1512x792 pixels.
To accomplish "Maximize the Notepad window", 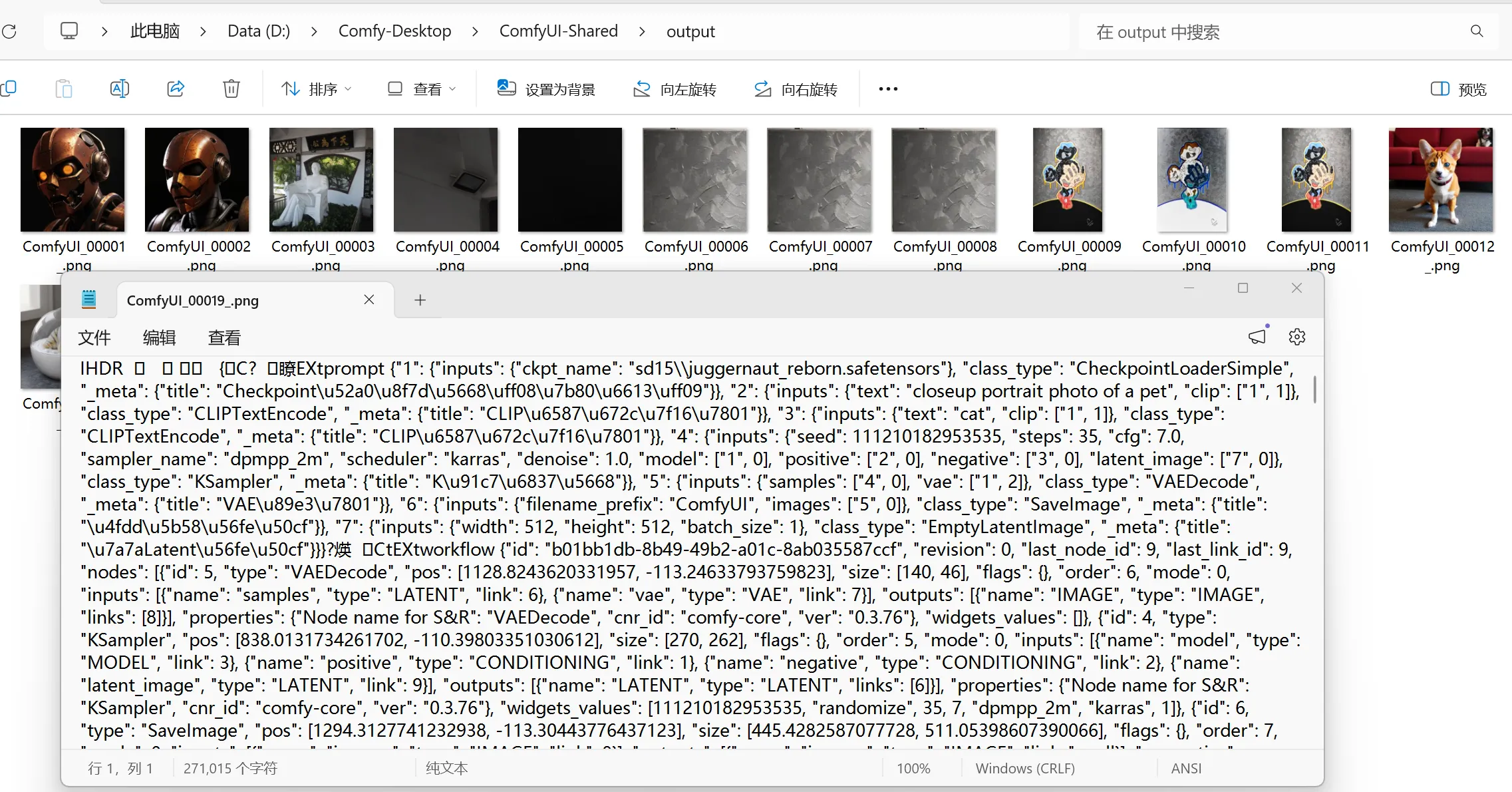I will [x=1243, y=288].
